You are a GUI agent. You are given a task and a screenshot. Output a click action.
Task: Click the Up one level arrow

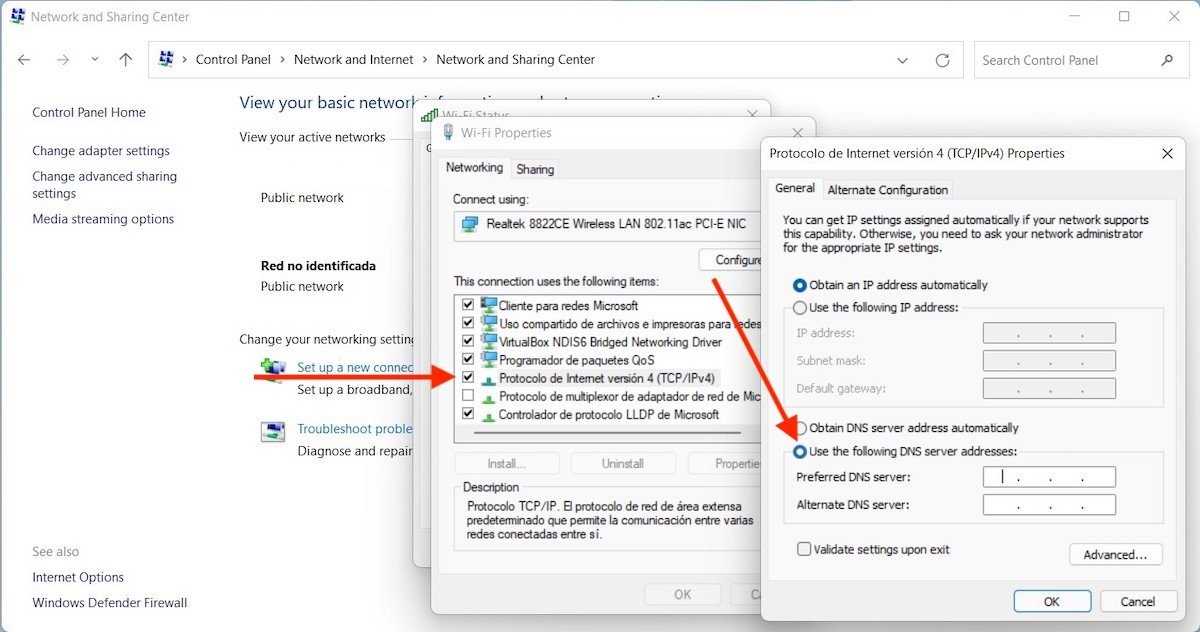(x=125, y=60)
